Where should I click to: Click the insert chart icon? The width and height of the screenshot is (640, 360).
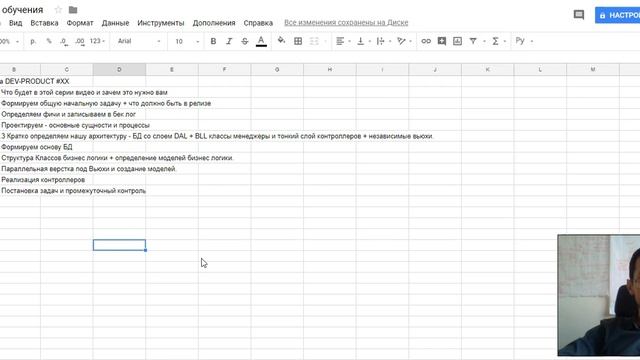tap(458, 41)
